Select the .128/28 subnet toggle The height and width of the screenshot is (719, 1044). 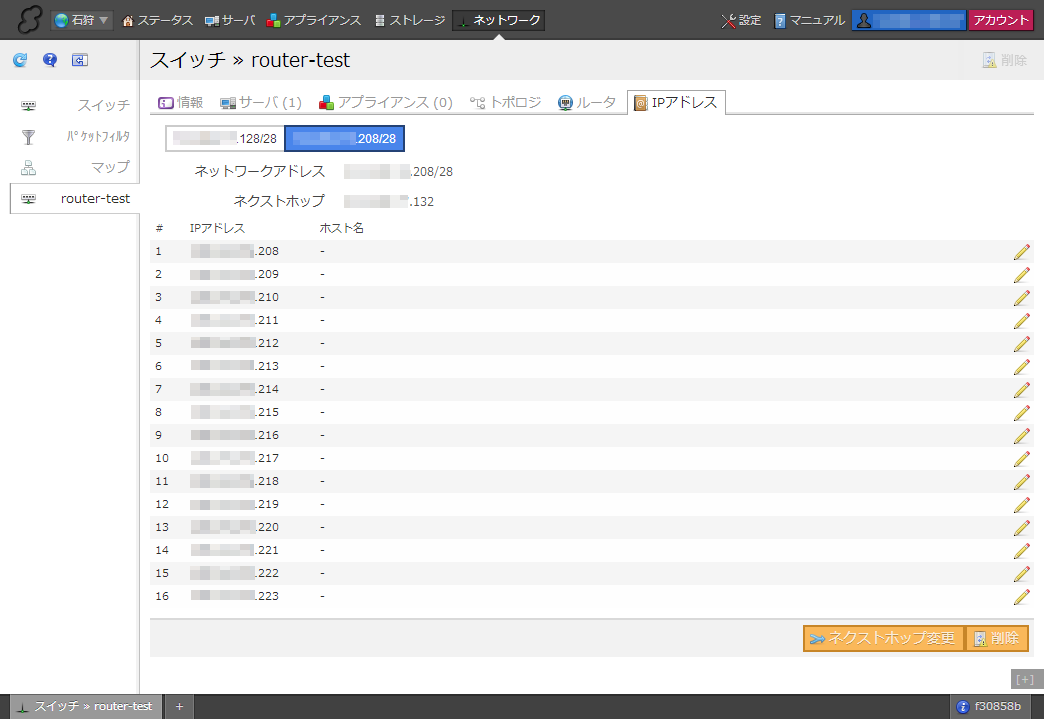tap(225, 138)
